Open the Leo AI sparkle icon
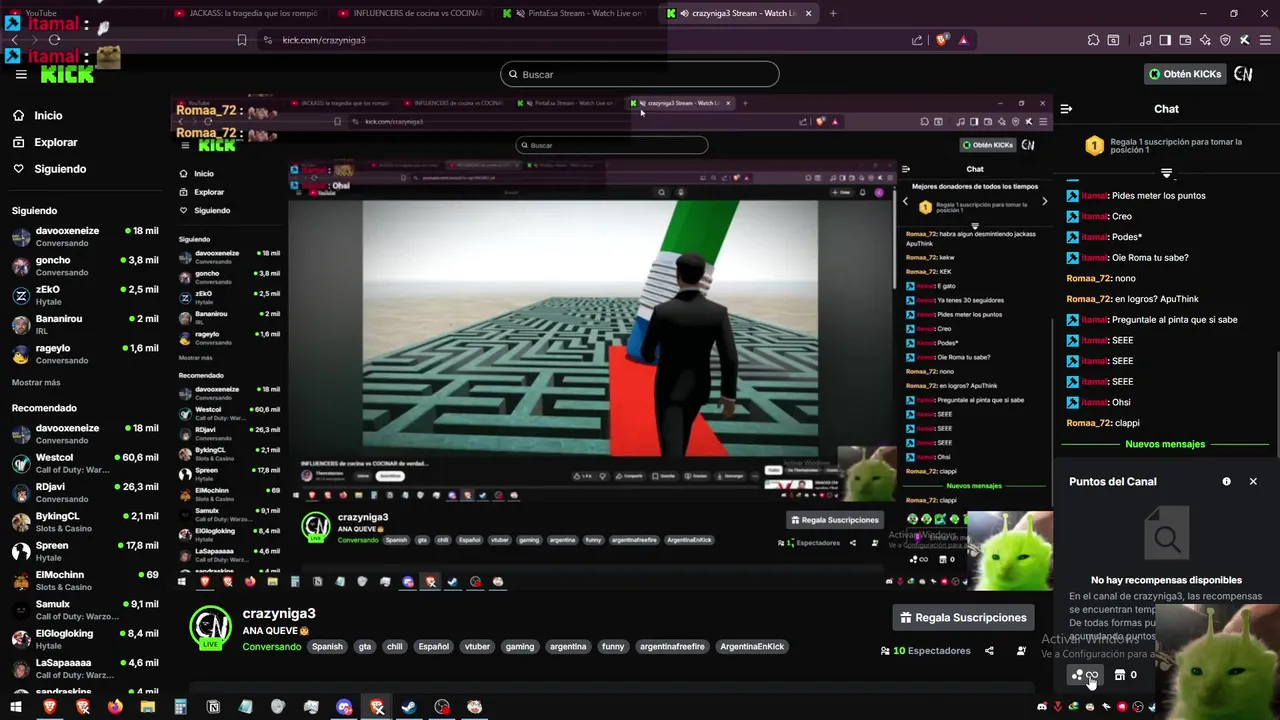 coord(1205,40)
